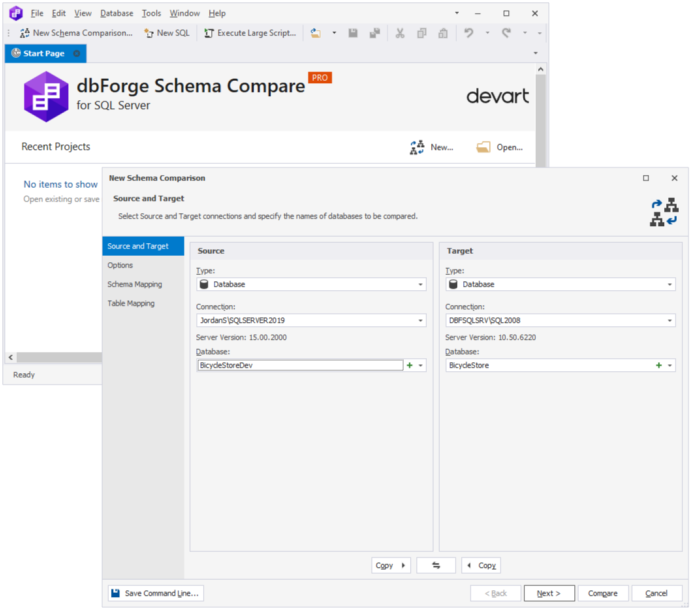Click the Redo toolbar icon
696x614 pixels.
506,33
